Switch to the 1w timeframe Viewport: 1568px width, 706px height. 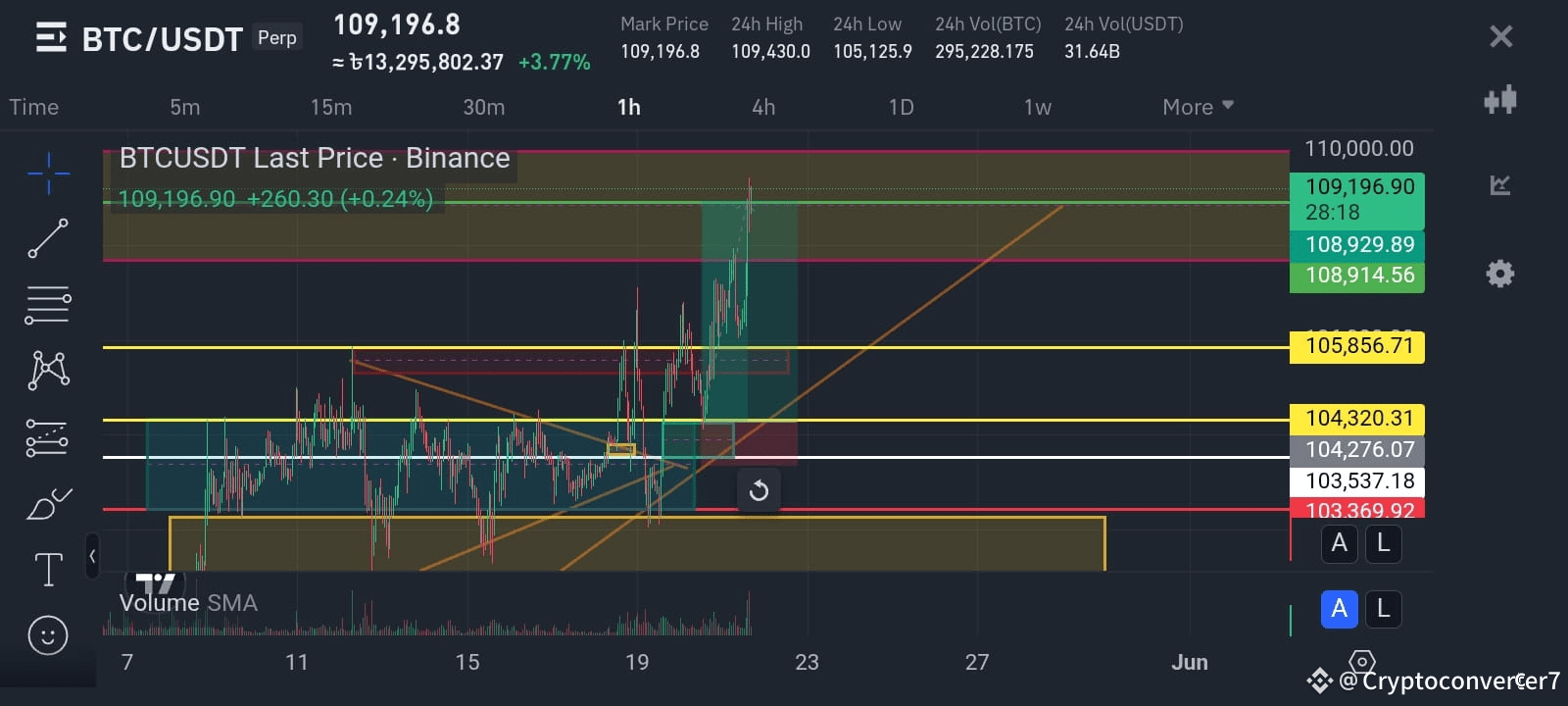pos(1038,107)
